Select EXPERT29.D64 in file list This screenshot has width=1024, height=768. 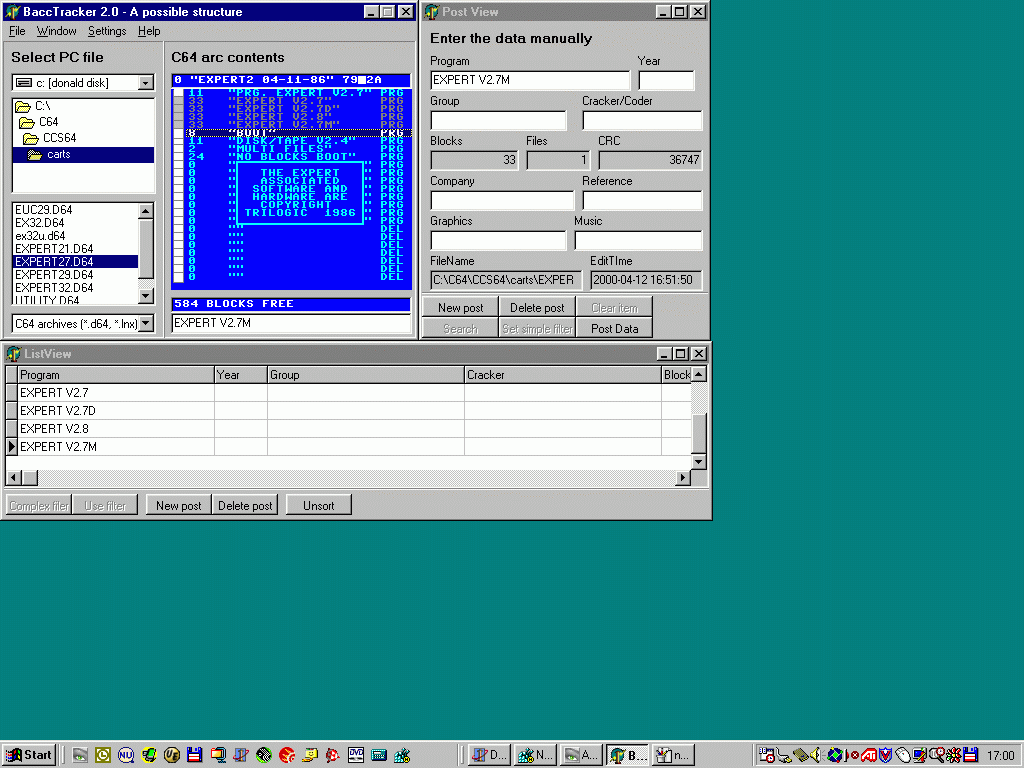[54, 275]
